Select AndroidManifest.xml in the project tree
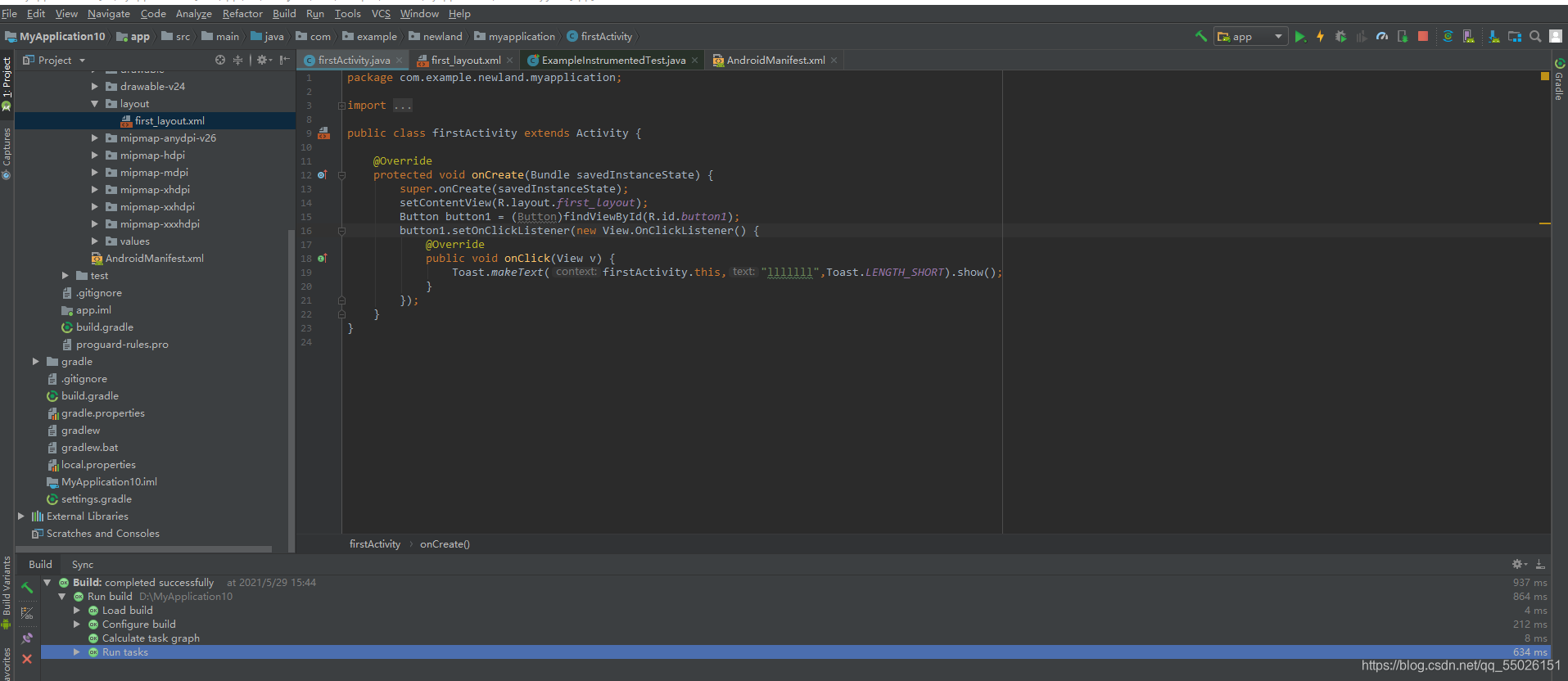This screenshot has width=1568, height=681. coord(154,259)
